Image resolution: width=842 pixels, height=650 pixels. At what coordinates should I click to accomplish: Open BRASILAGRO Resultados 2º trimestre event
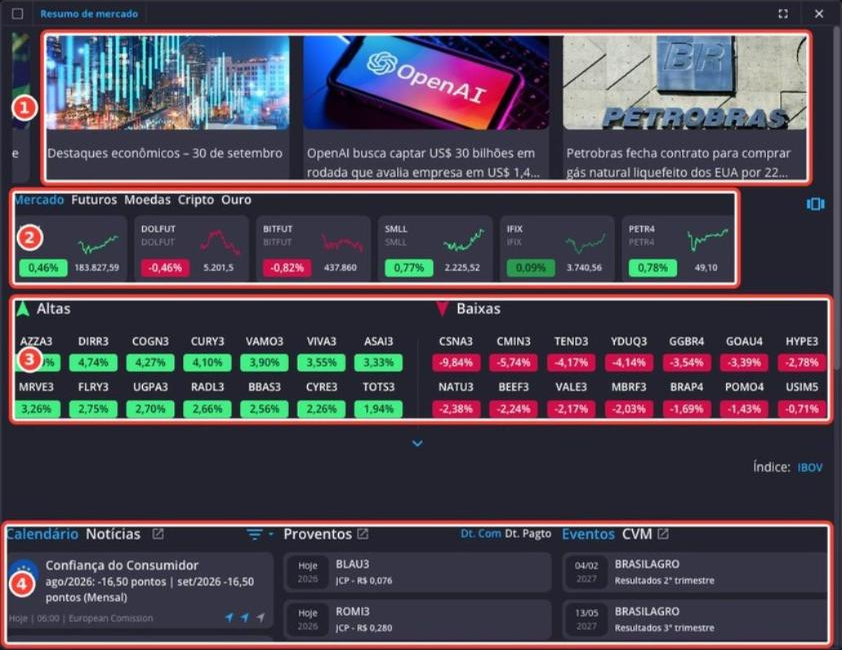(x=694, y=573)
